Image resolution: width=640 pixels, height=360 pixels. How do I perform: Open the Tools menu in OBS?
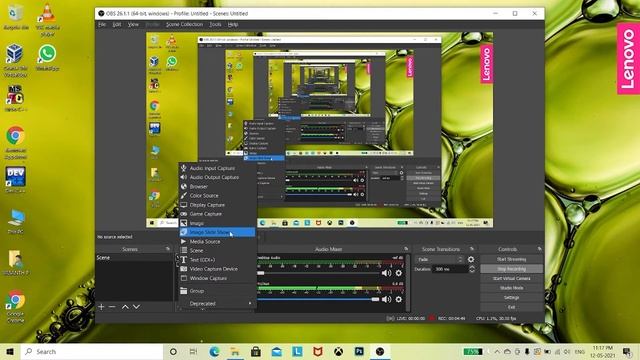(x=215, y=24)
